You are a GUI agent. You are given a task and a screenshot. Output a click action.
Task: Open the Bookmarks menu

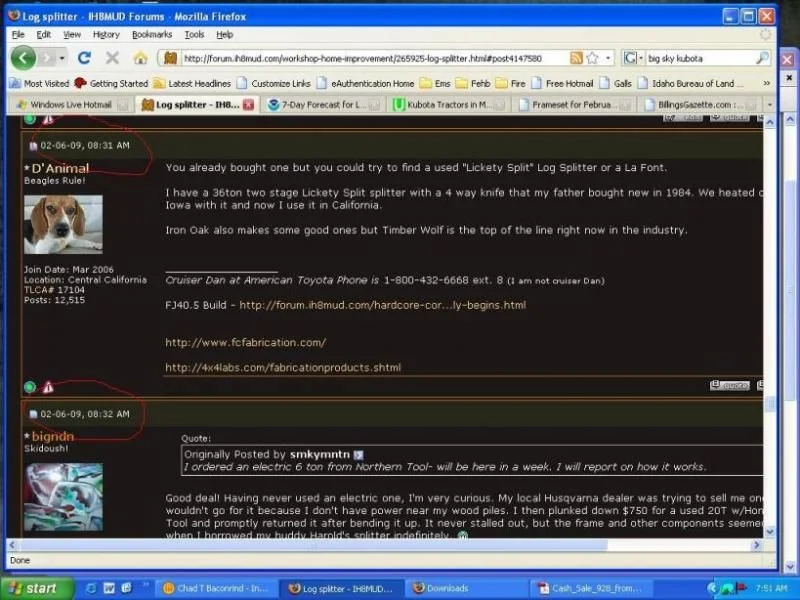(x=152, y=34)
